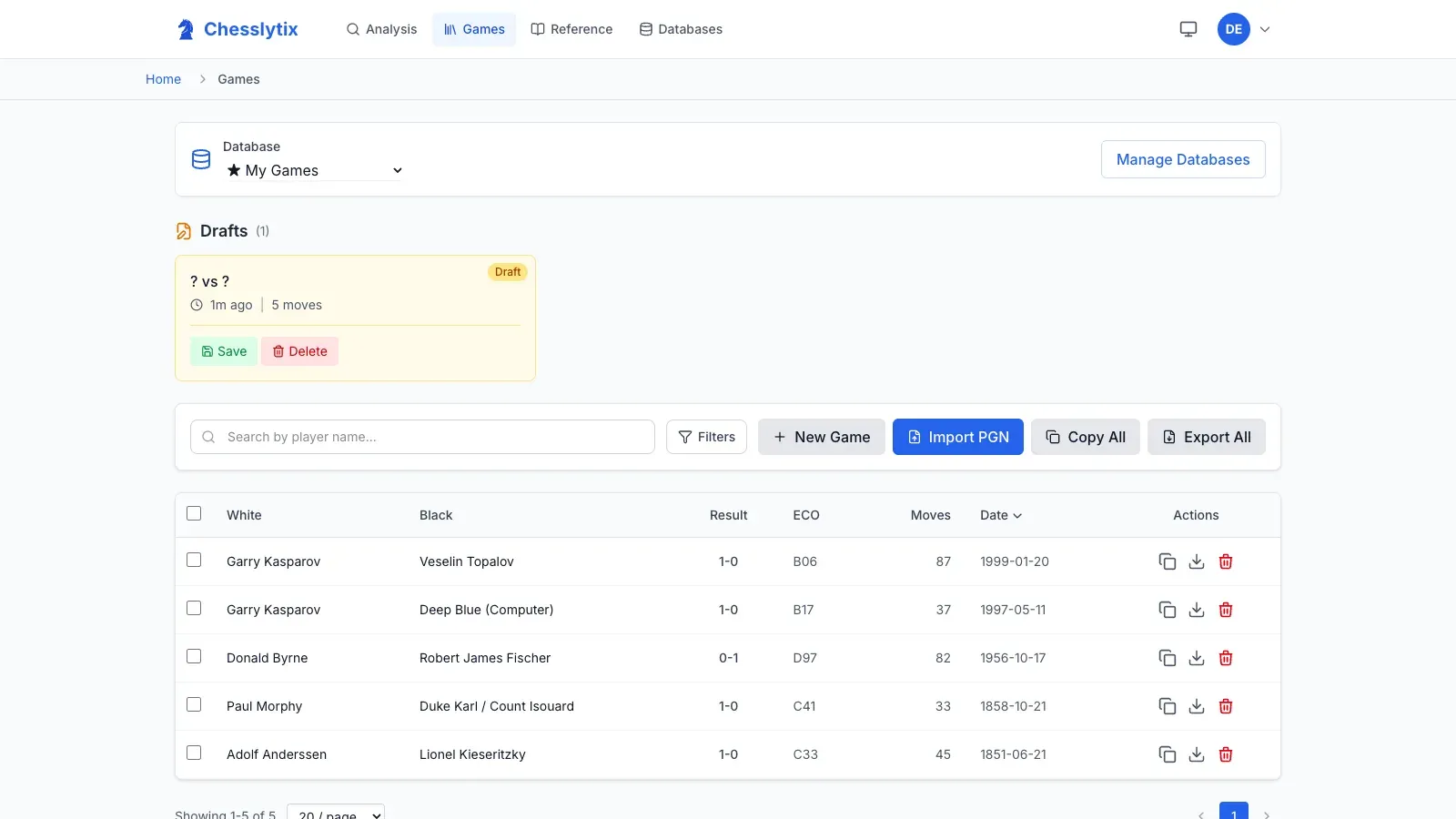The height and width of the screenshot is (819, 1456).
Task: Copy the Paul Morphy game
Action: pos(1168,706)
